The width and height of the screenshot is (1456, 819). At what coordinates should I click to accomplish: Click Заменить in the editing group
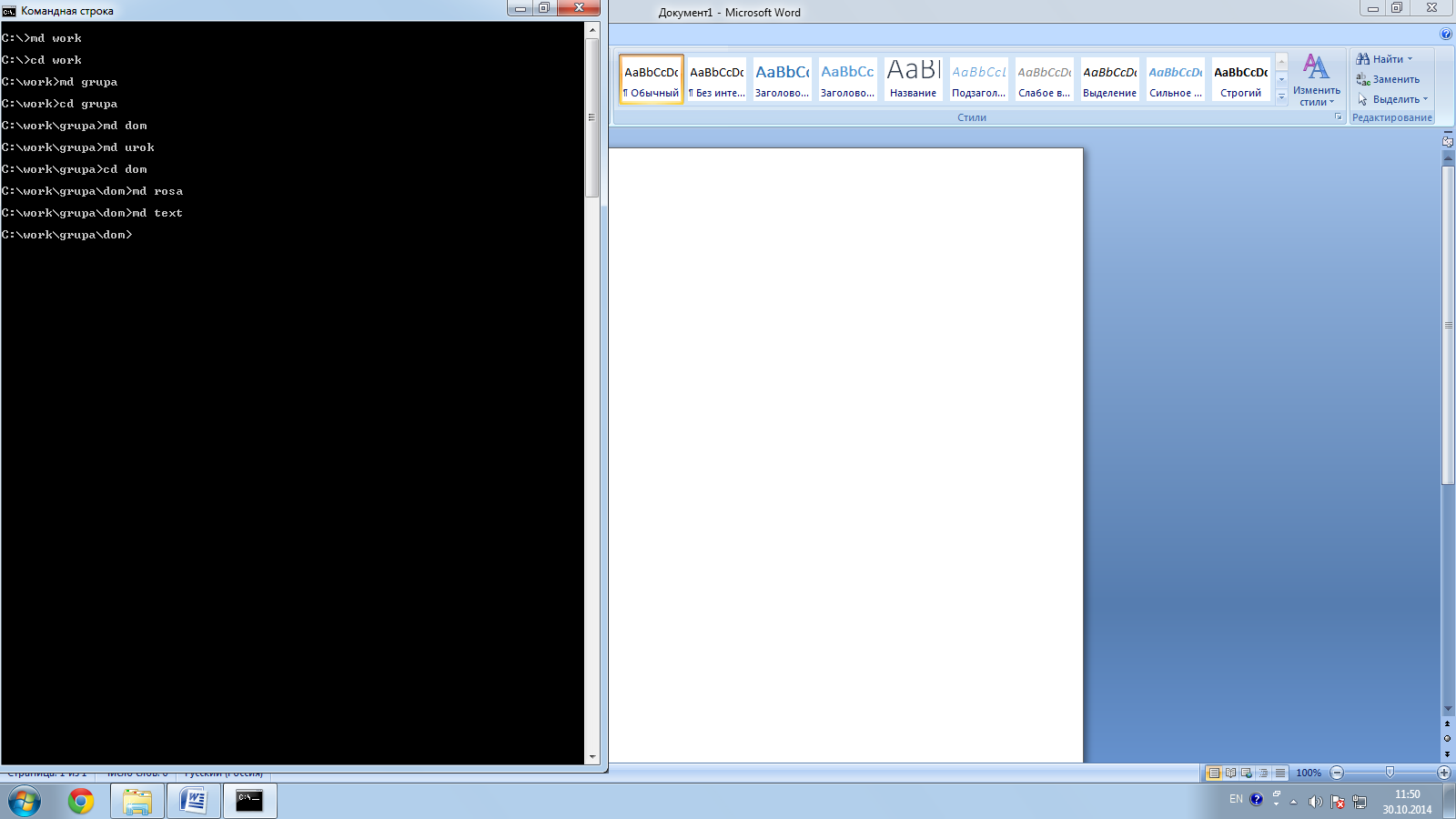coord(1388,79)
